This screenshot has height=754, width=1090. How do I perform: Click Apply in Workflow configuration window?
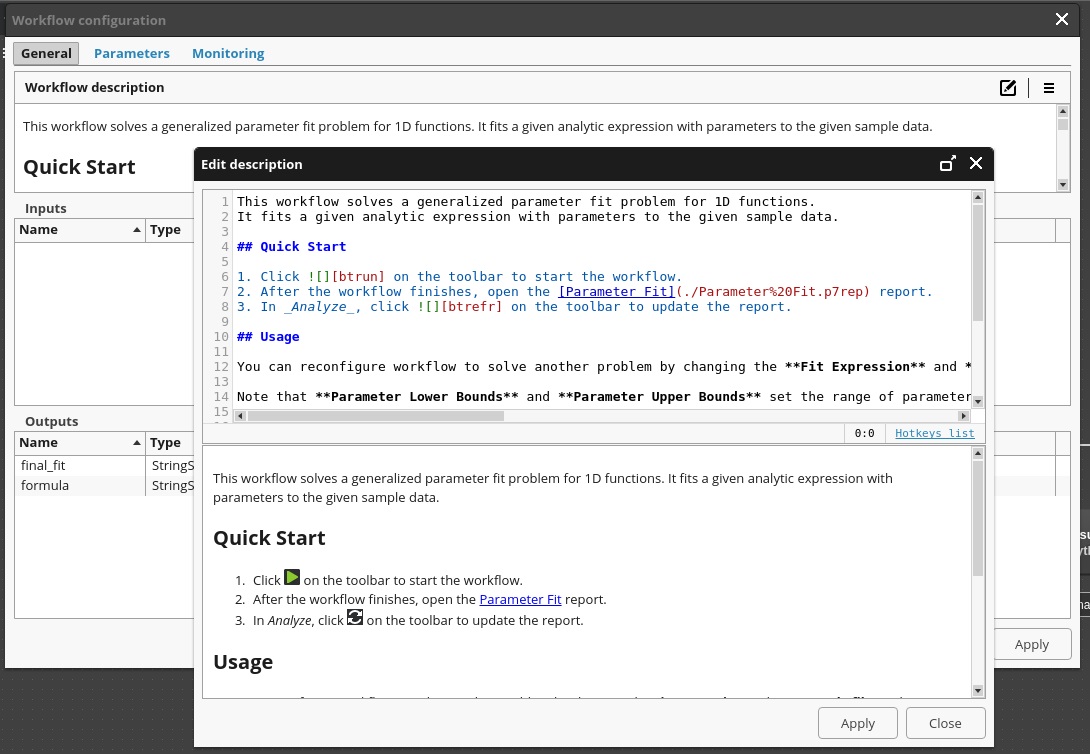coord(1032,645)
